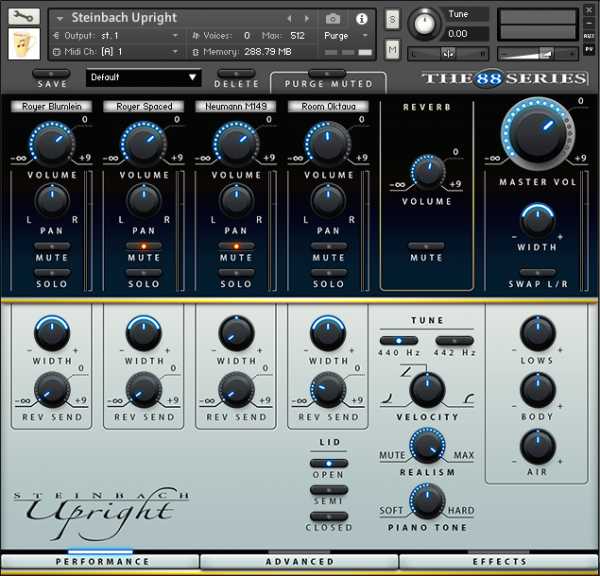Click the Royer Blumlein volume knob
This screenshot has width=600, height=576.
tap(52, 144)
